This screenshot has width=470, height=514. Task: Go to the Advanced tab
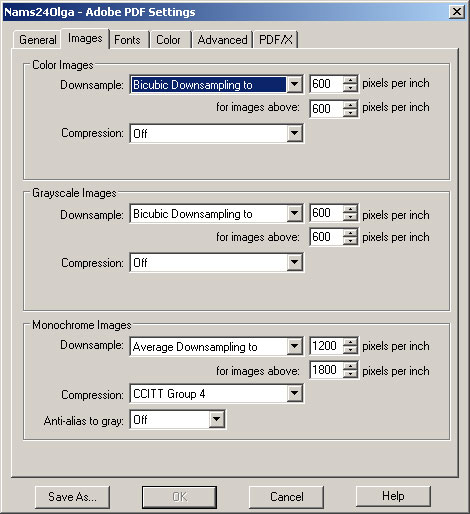tap(222, 40)
